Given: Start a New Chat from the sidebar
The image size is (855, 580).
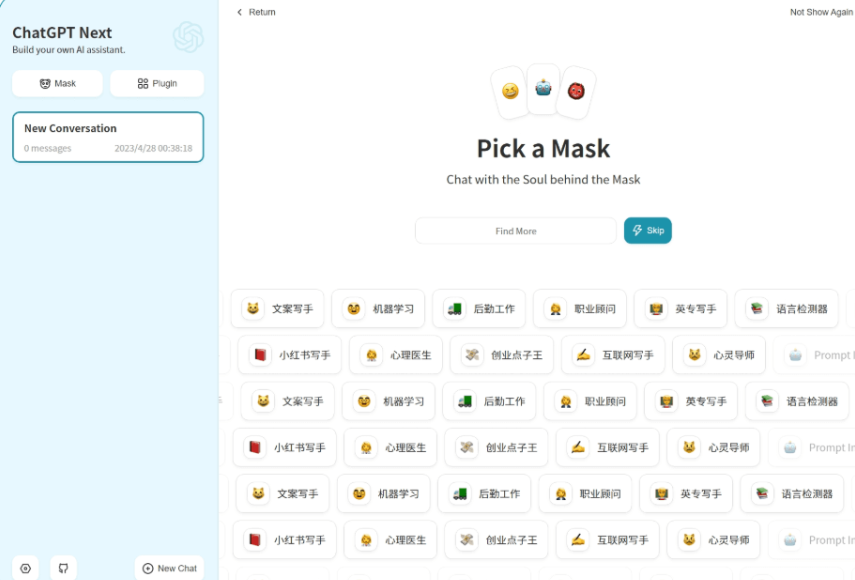Looking at the screenshot, I should tap(170, 568).
